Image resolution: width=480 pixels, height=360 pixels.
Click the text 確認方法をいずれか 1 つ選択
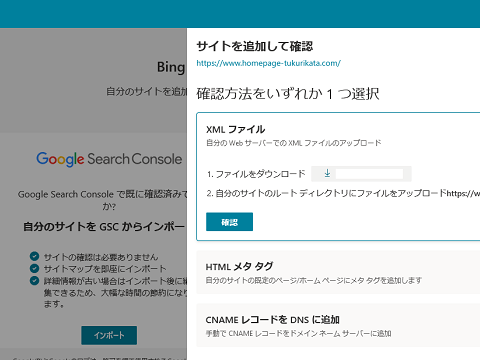(288, 94)
